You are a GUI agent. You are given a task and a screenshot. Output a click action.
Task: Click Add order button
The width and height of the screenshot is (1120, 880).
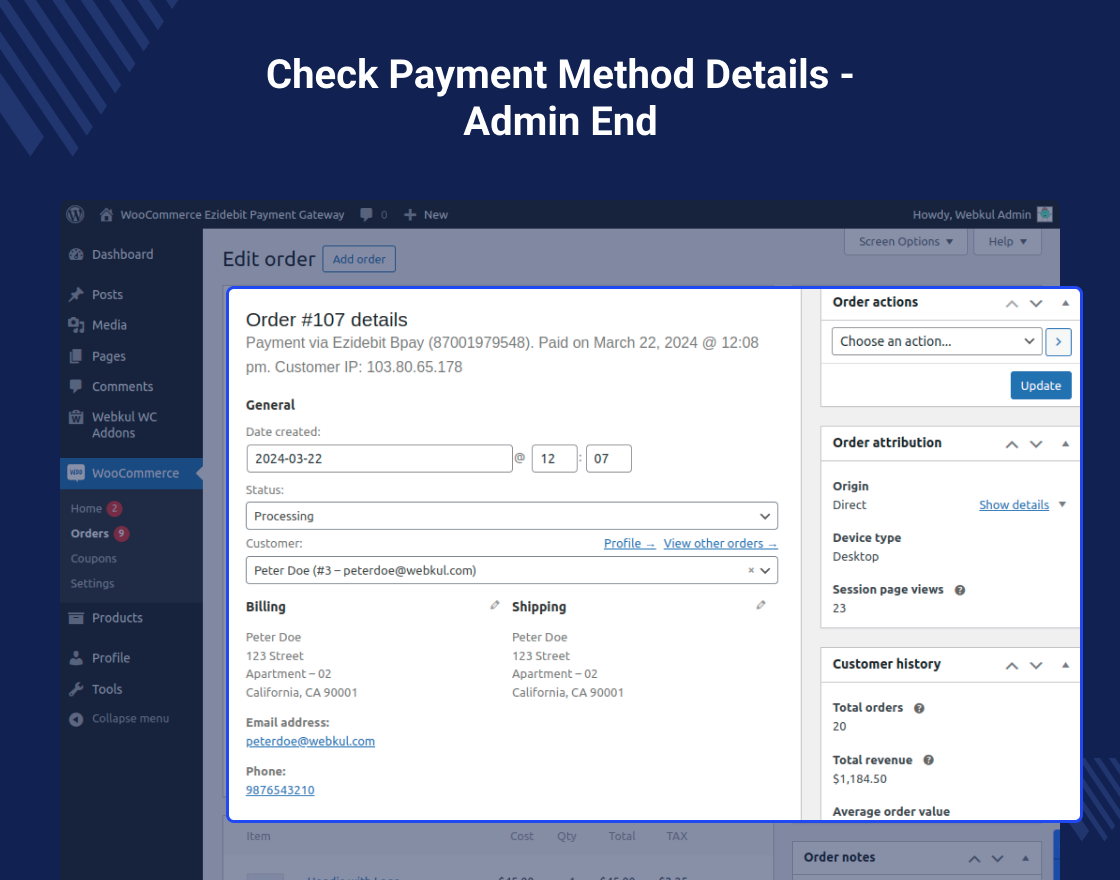pyautogui.click(x=359, y=259)
